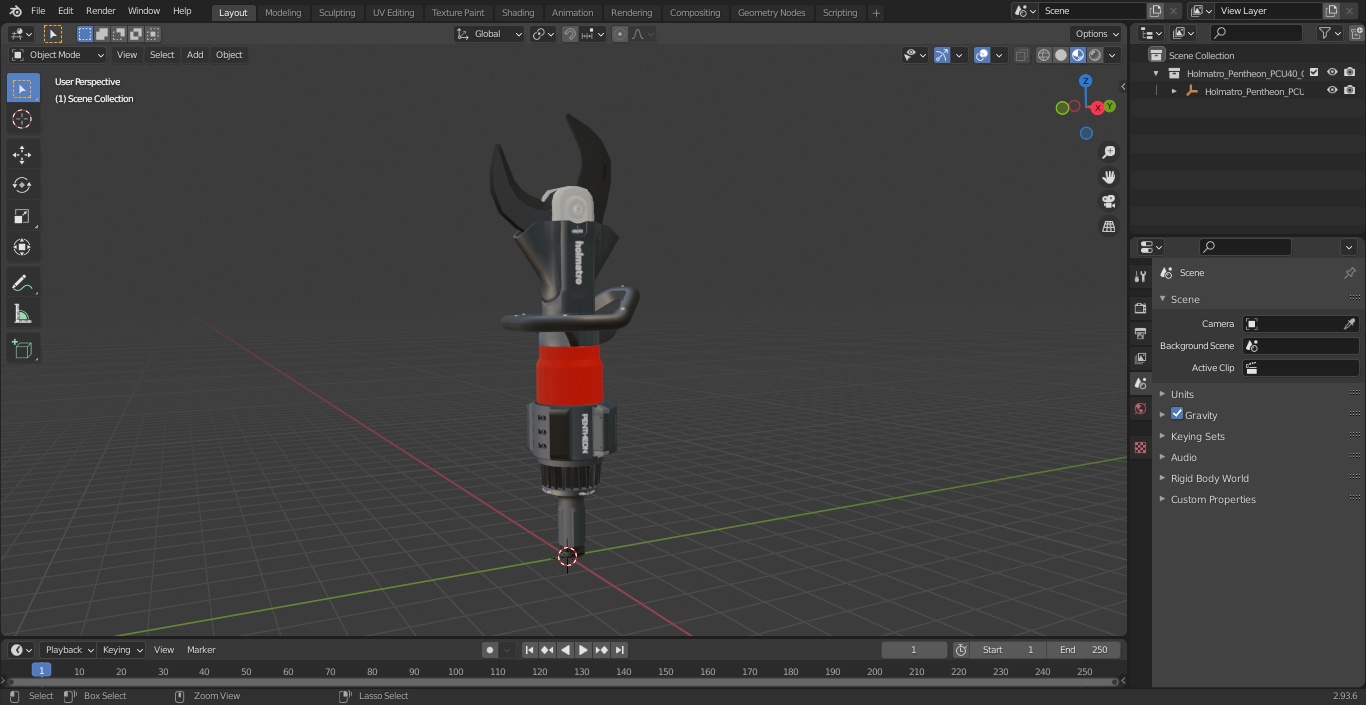Open the Object Mode dropdown
The width and height of the screenshot is (1366, 705).
(58, 55)
